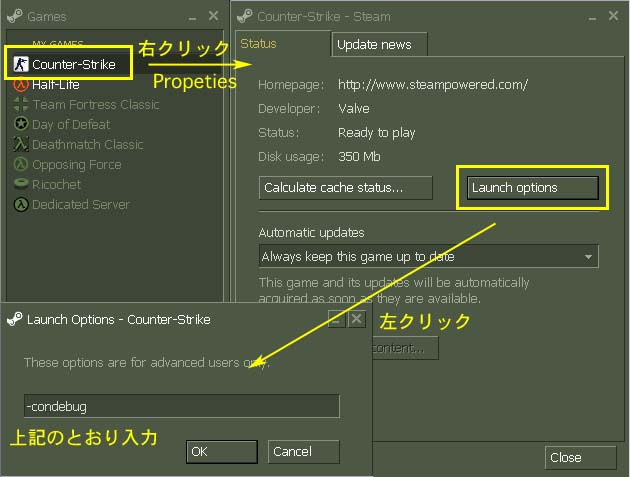Click the Deathmatch Classic icon

(21, 144)
